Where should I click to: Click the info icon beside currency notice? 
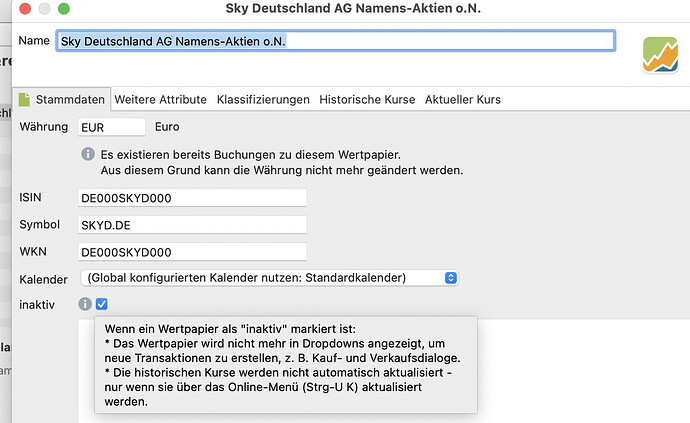[x=88, y=154]
